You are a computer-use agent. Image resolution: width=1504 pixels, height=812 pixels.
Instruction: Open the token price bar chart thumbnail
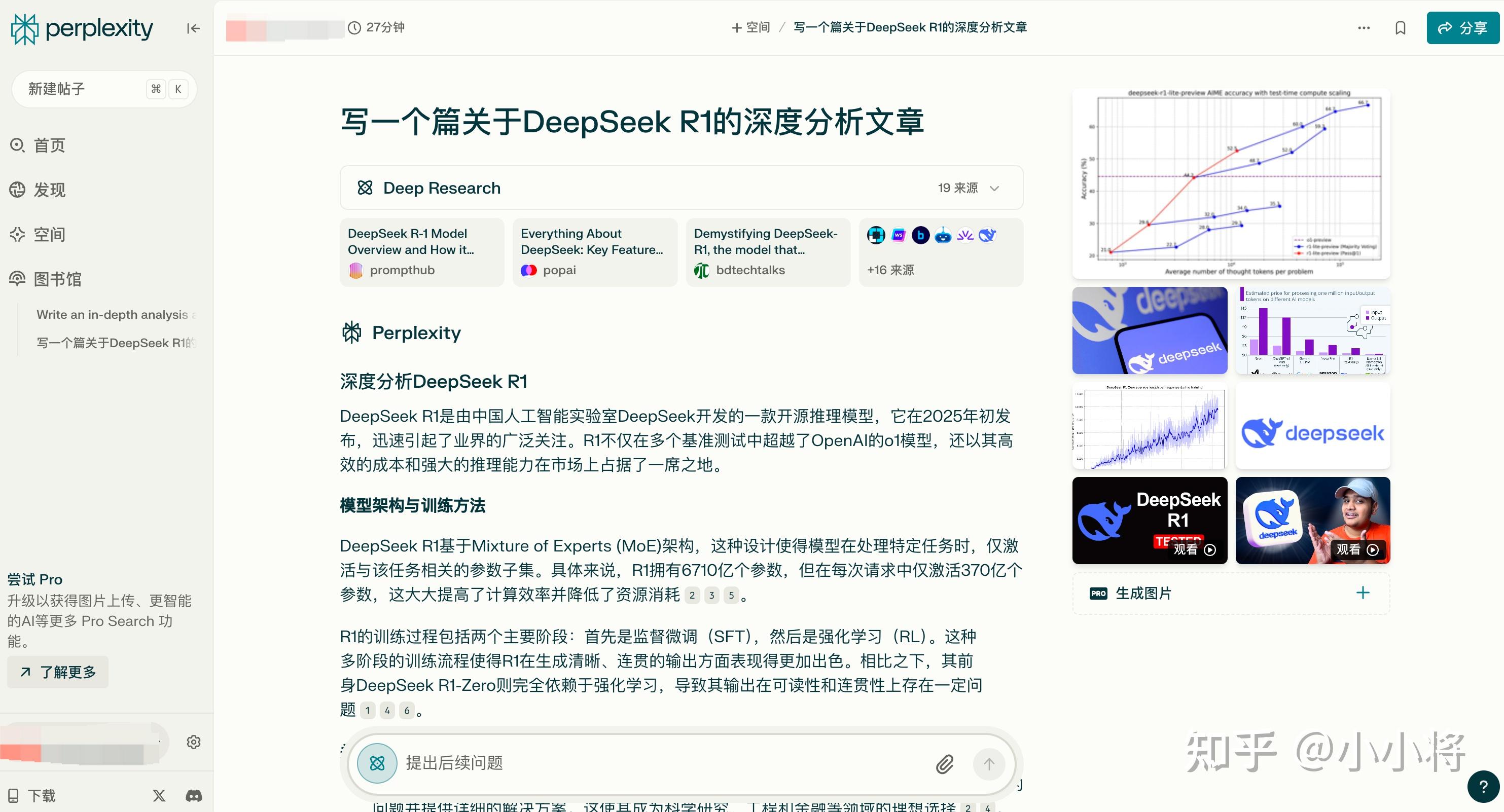(1312, 330)
